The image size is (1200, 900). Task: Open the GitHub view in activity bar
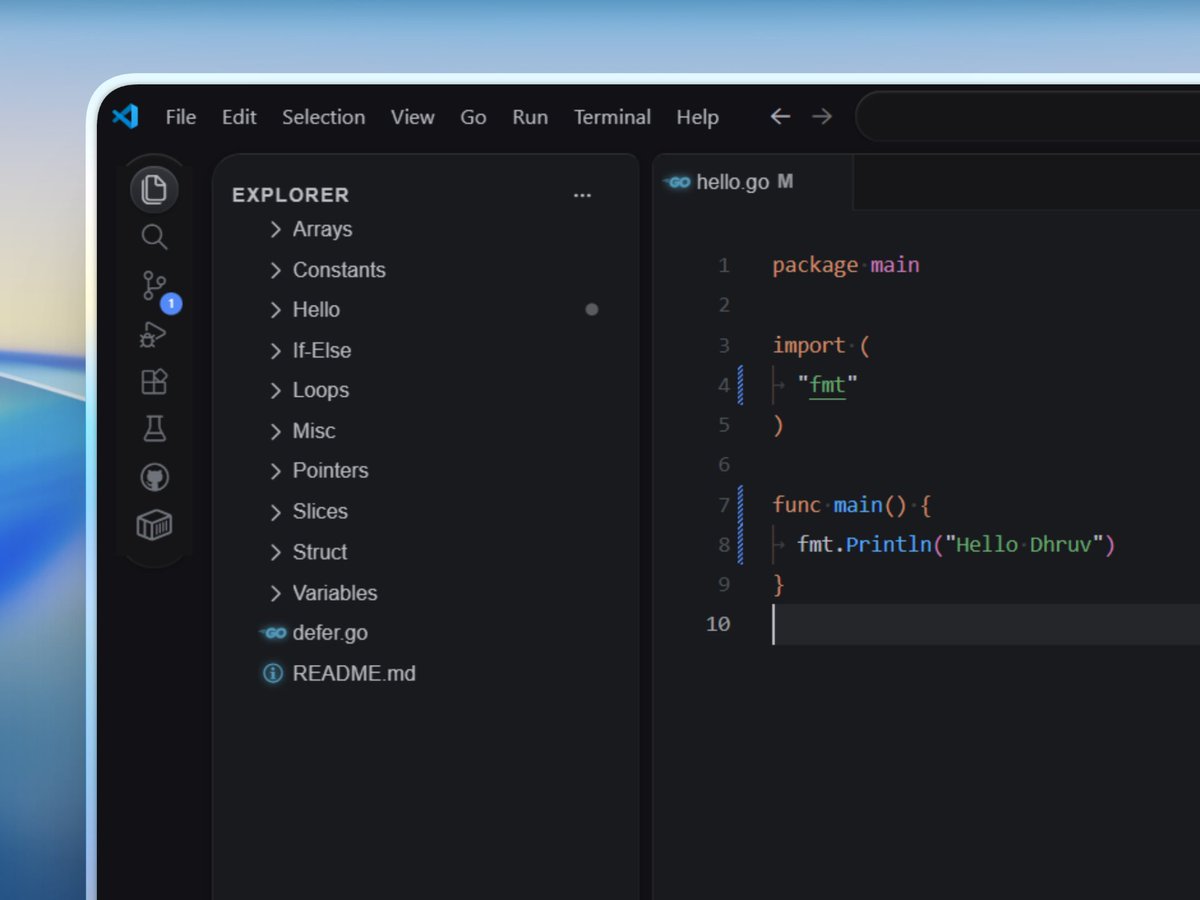click(154, 477)
